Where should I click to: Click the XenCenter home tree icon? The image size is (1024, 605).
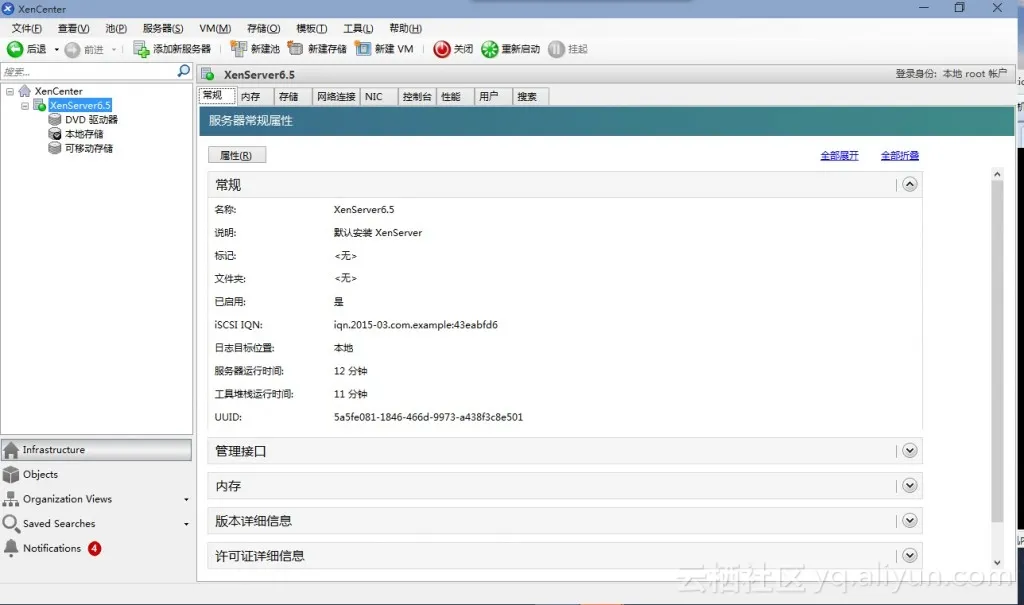coord(25,91)
